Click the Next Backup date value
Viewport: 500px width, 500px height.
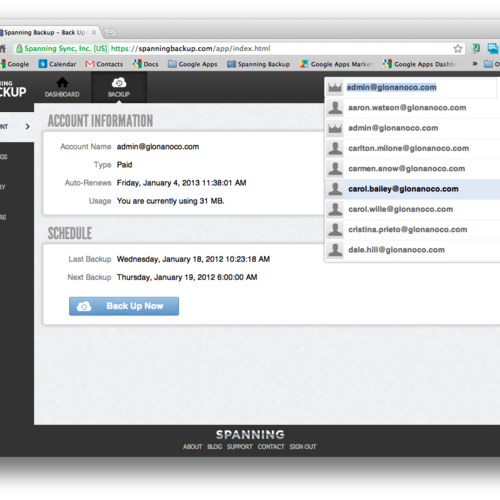[x=187, y=277]
